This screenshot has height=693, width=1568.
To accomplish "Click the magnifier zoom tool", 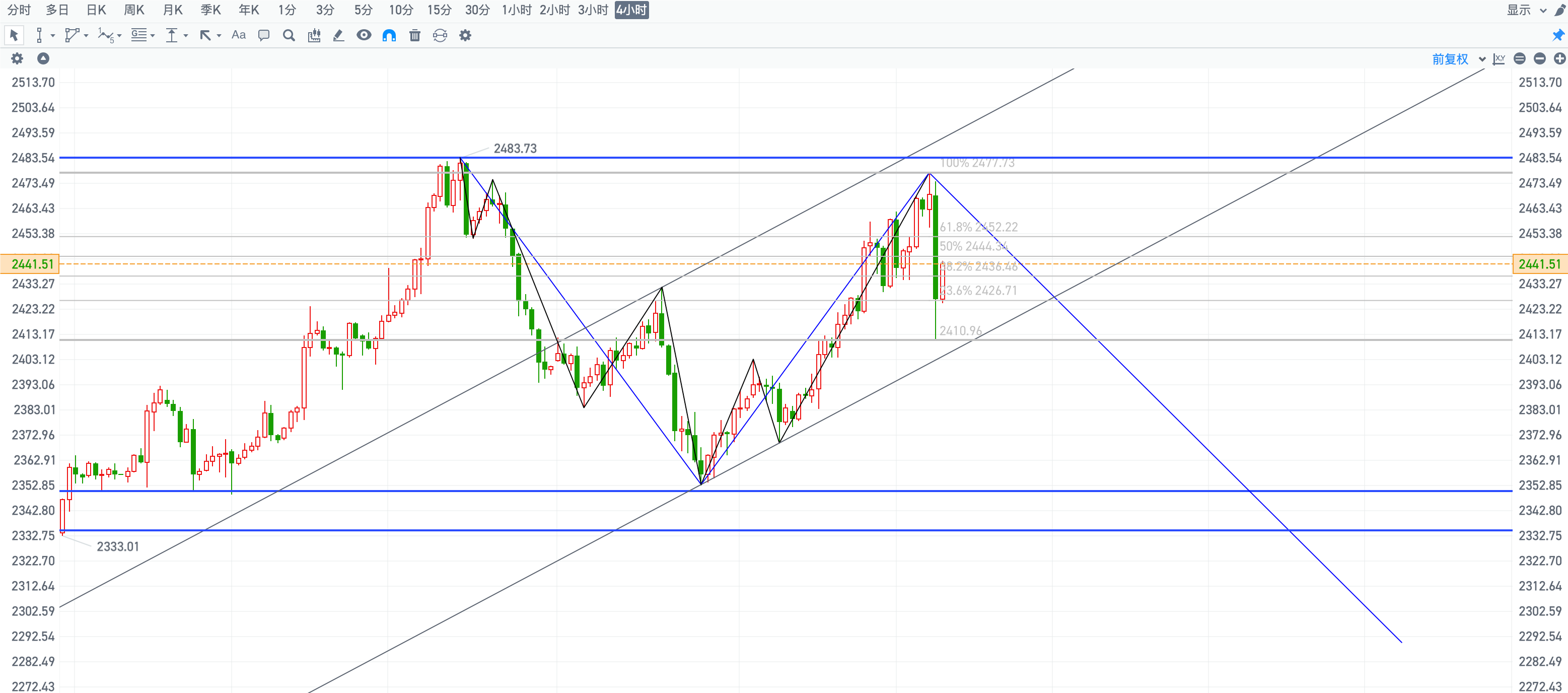I will pyautogui.click(x=289, y=35).
